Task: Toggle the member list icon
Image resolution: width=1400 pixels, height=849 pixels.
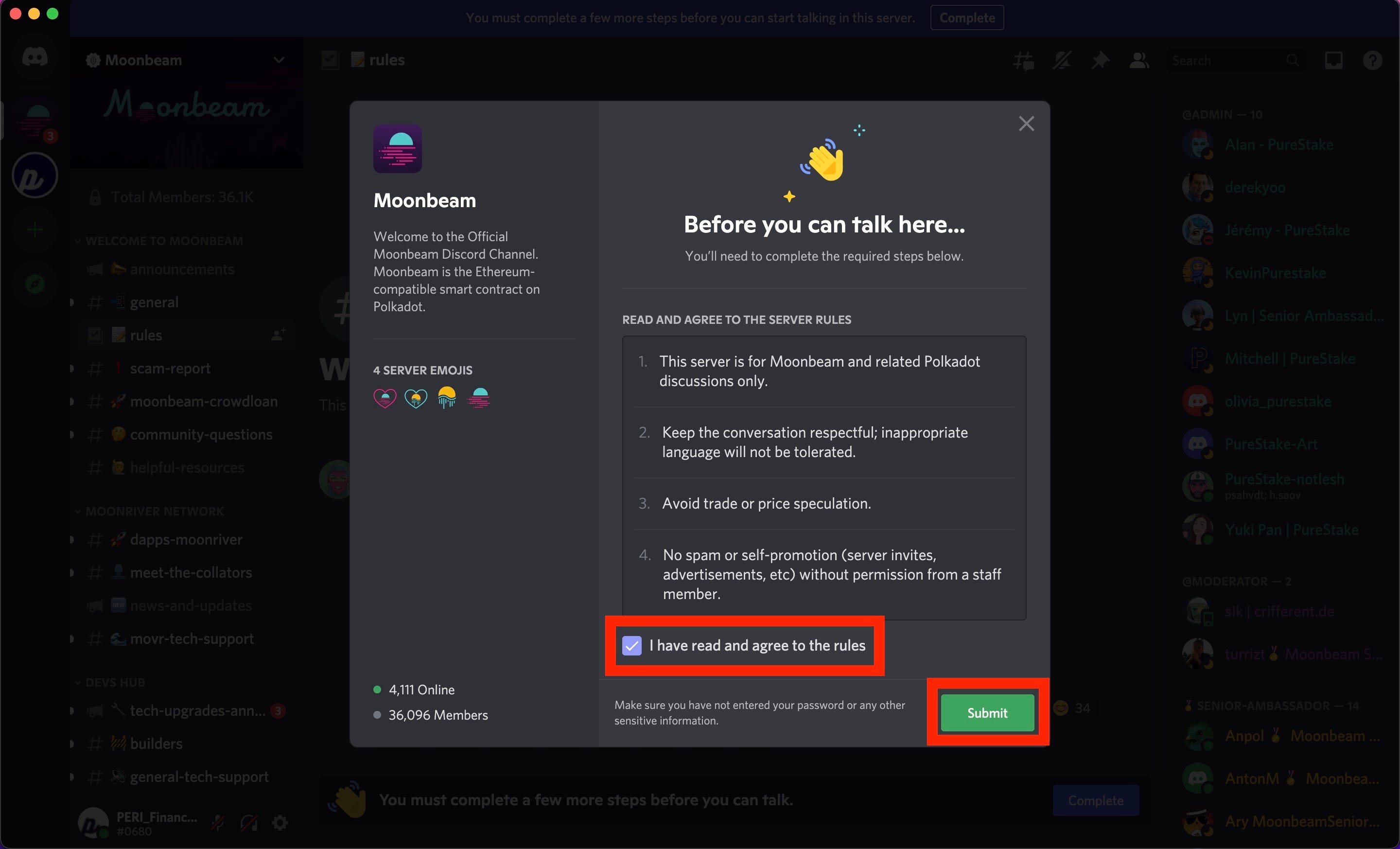Action: point(1139,60)
